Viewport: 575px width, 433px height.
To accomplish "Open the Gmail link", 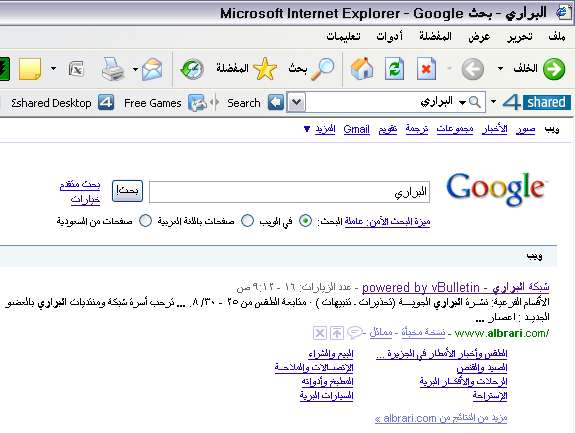I will [x=356, y=129].
